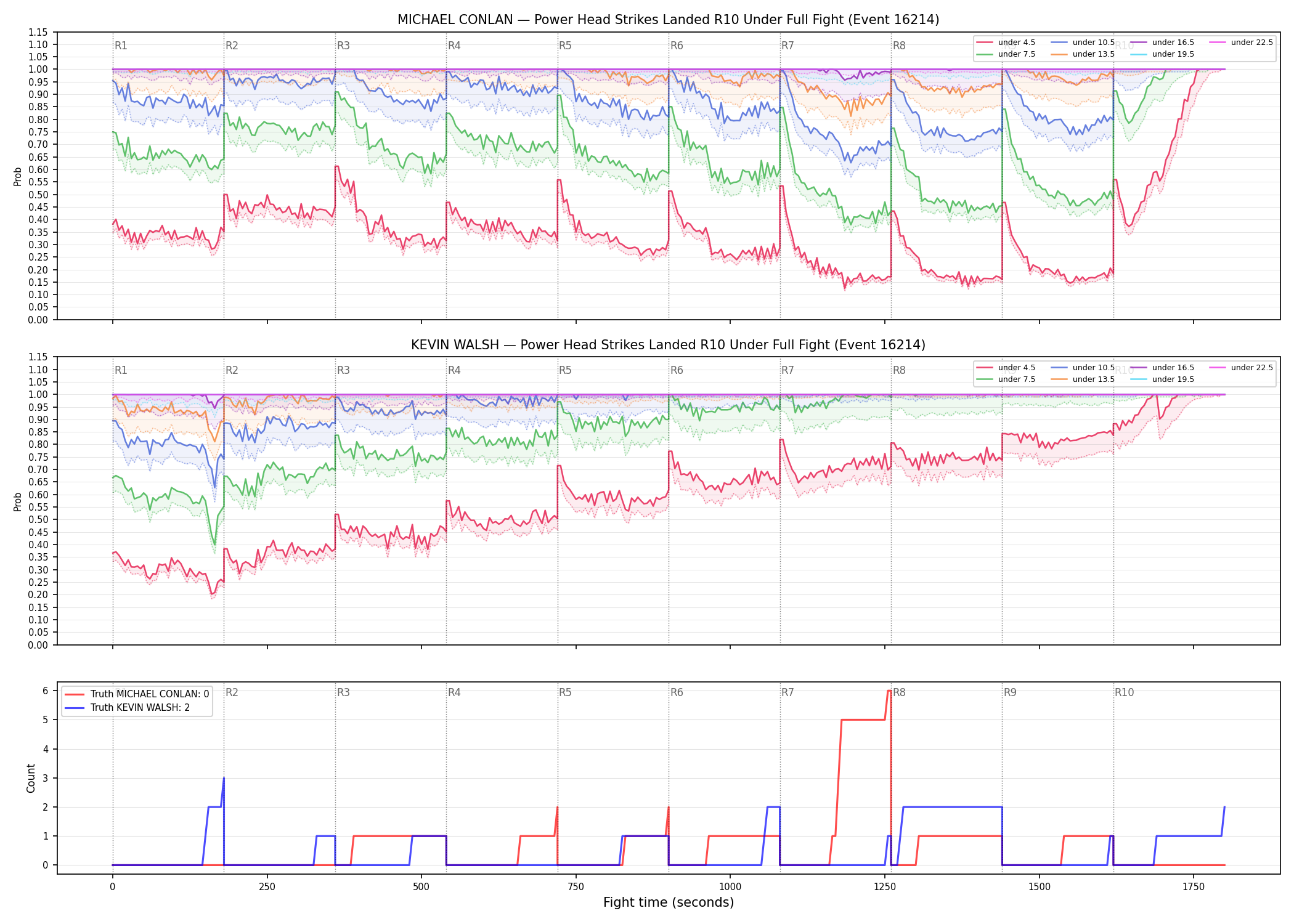The height and width of the screenshot is (924, 1294).
Task: Click the MICHAEL CONLAN chart title
Action: point(668,20)
